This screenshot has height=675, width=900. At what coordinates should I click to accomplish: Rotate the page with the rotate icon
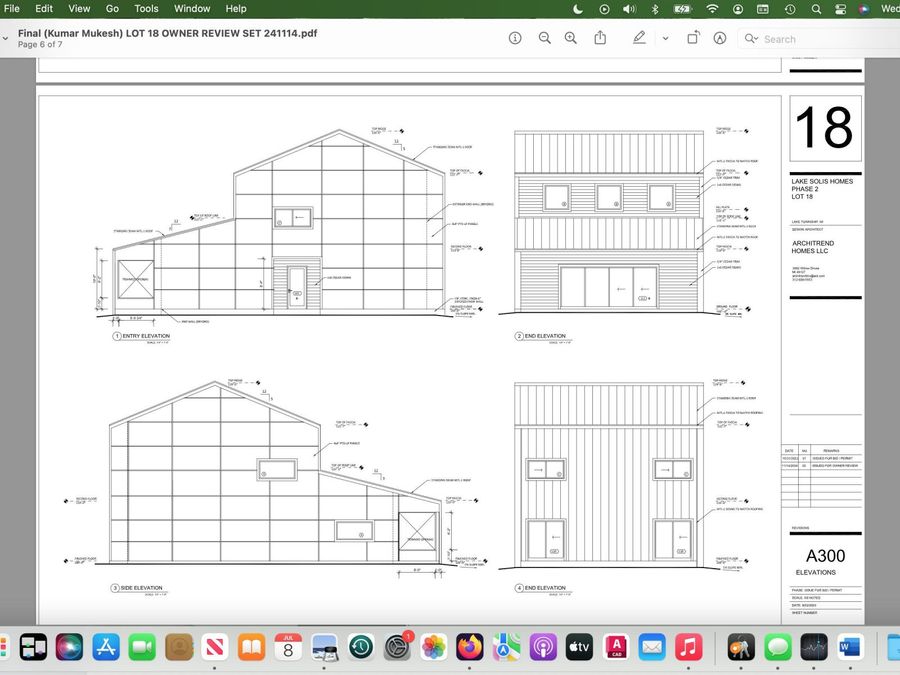point(693,38)
